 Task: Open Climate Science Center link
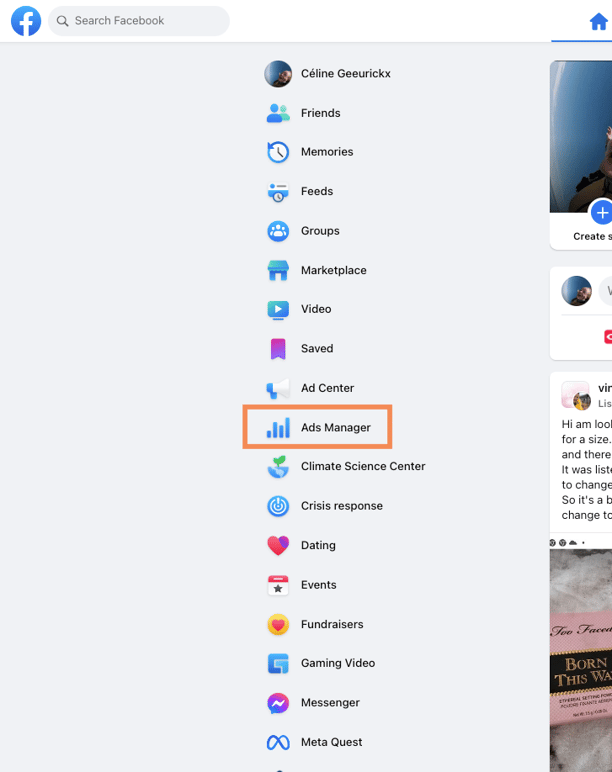click(362, 466)
